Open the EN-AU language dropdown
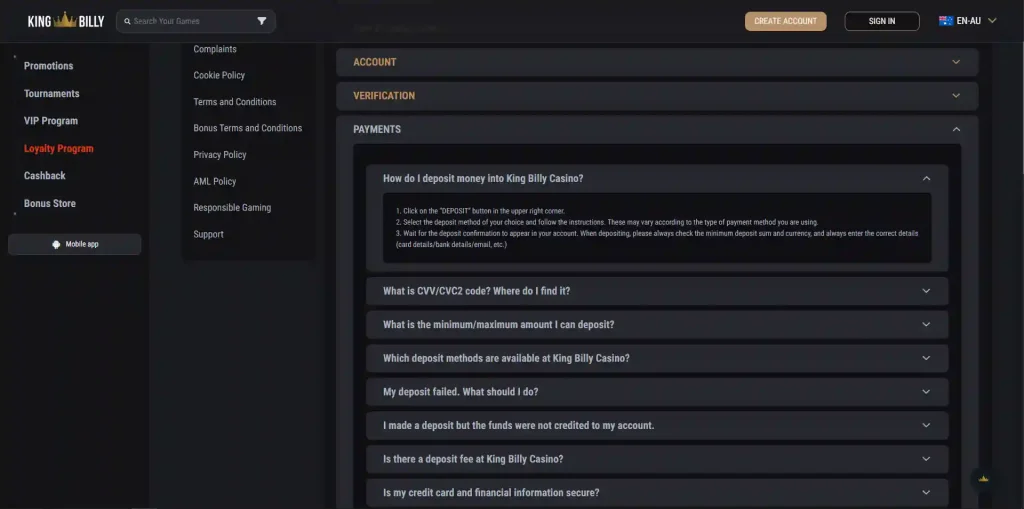The image size is (1024, 509). tap(968, 21)
